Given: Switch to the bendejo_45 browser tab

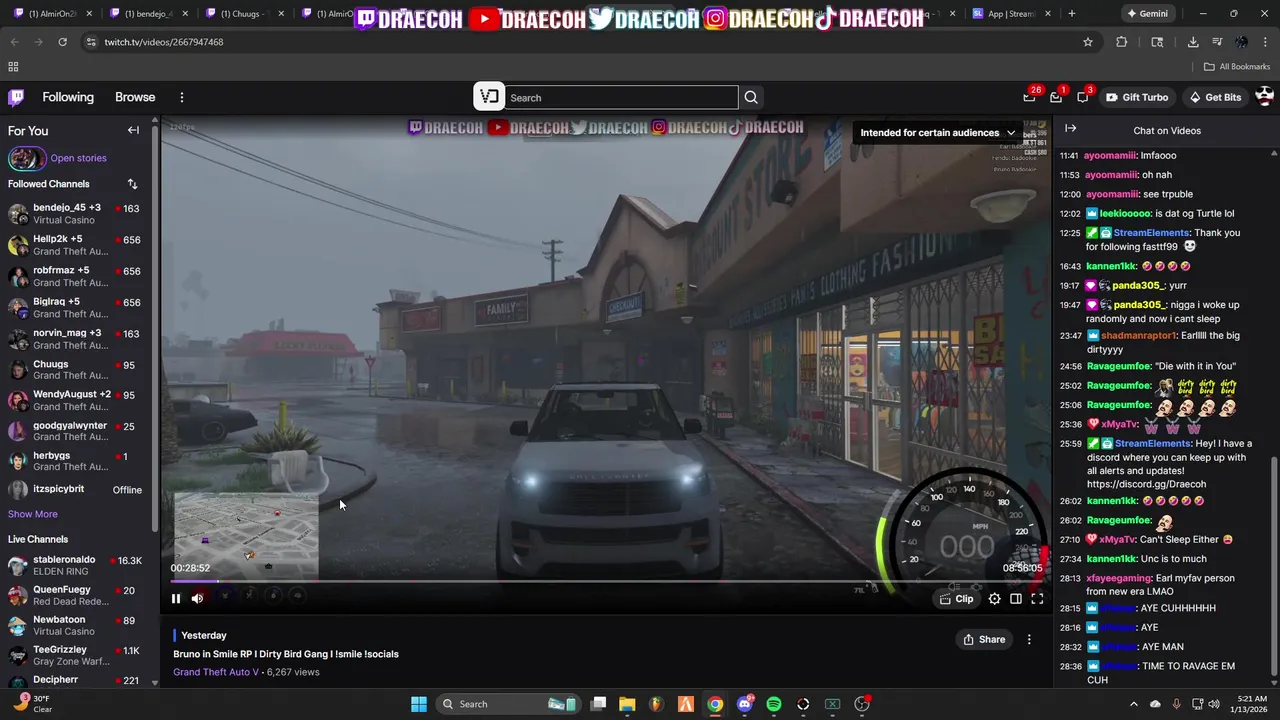Looking at the screenshot, I should [147, 14].
